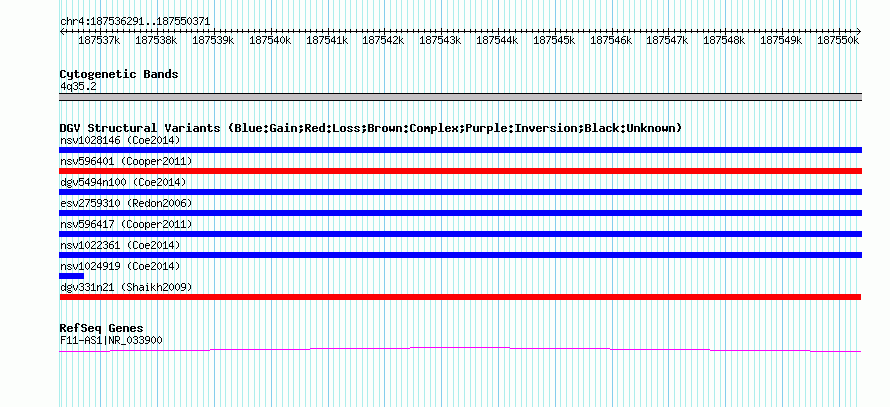Screen dimensions: 890x407
Task: Open the nsv1024919 (Coe2014) label
Action: click(120, 266)
